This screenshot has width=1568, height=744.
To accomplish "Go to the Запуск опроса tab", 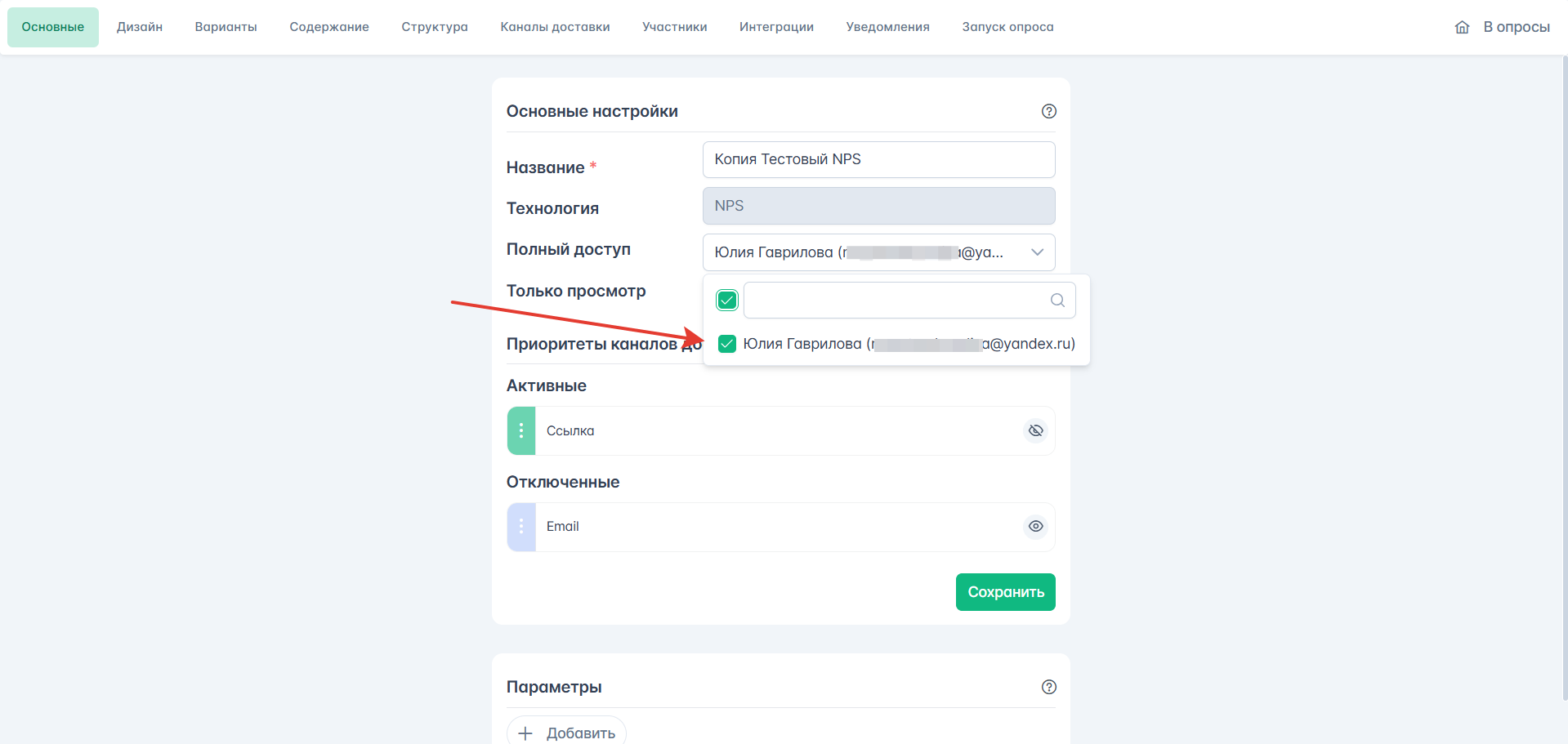I will [1007, 27].
